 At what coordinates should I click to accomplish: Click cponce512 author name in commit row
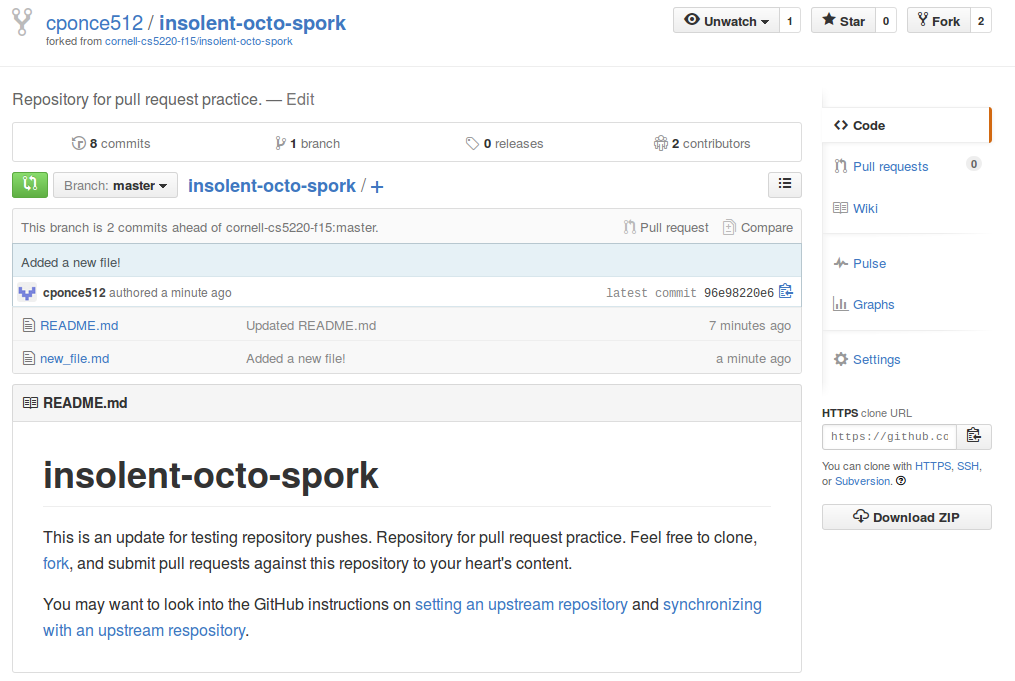[74, 293]
